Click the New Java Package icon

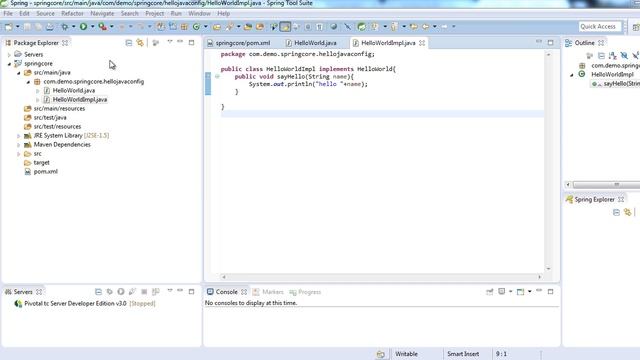coord(184,27)
